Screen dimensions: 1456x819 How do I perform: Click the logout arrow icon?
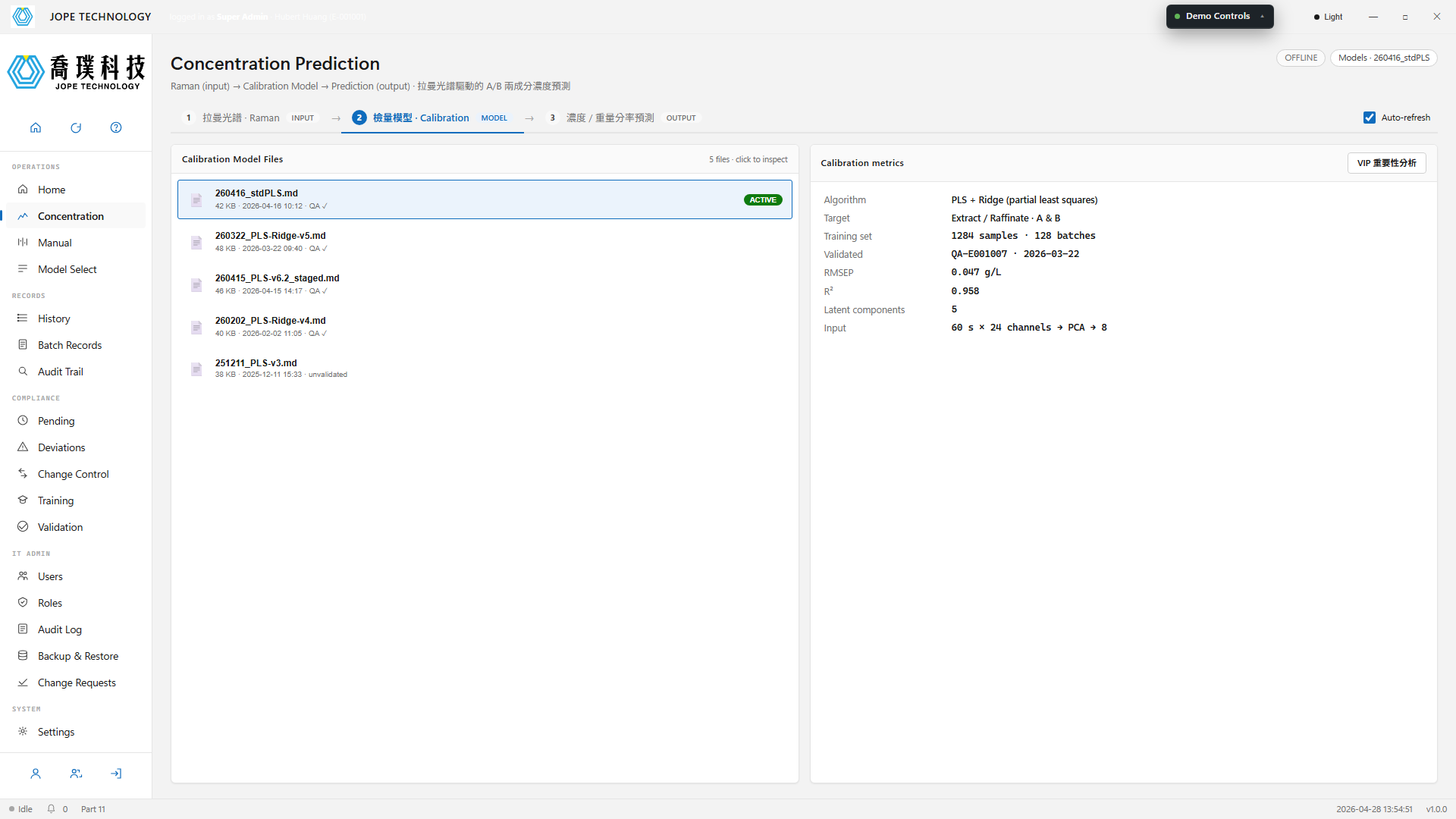pos(116,774)
